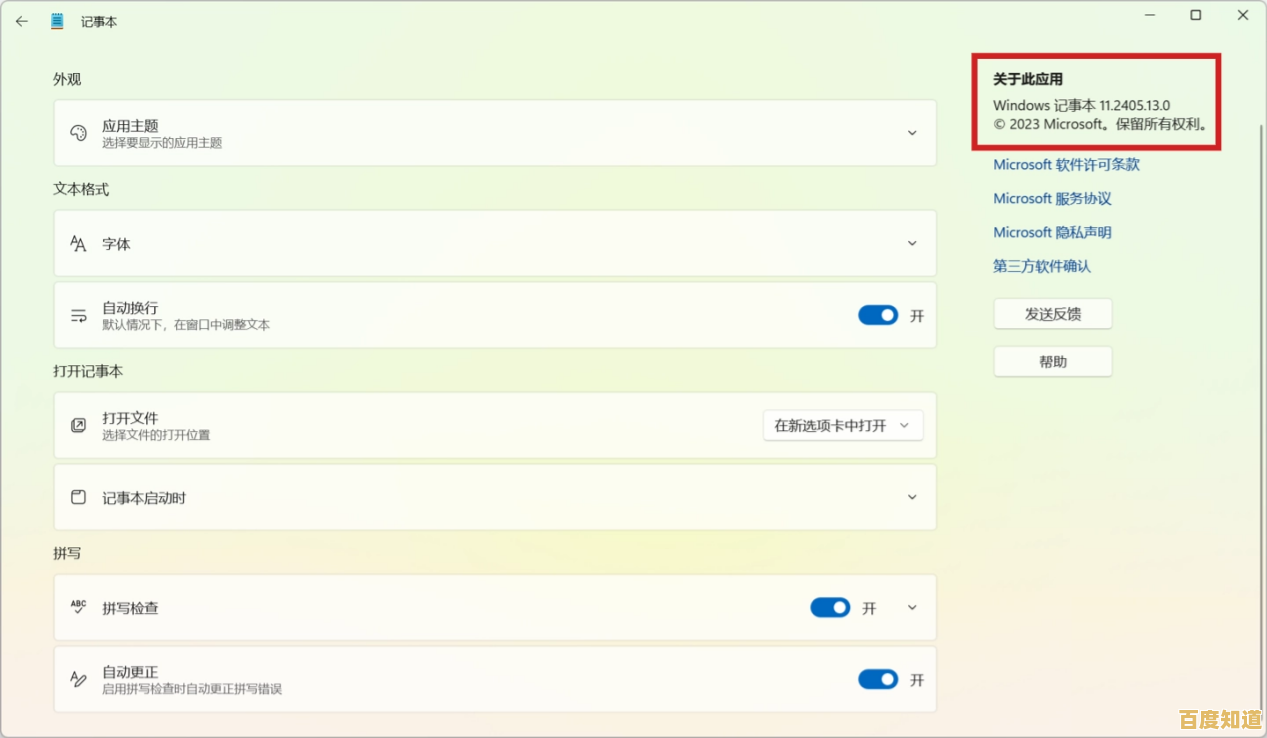This screenshot has height=738, width=1267.
Task: Click the app theme palette icon
Action: (79, 133)
